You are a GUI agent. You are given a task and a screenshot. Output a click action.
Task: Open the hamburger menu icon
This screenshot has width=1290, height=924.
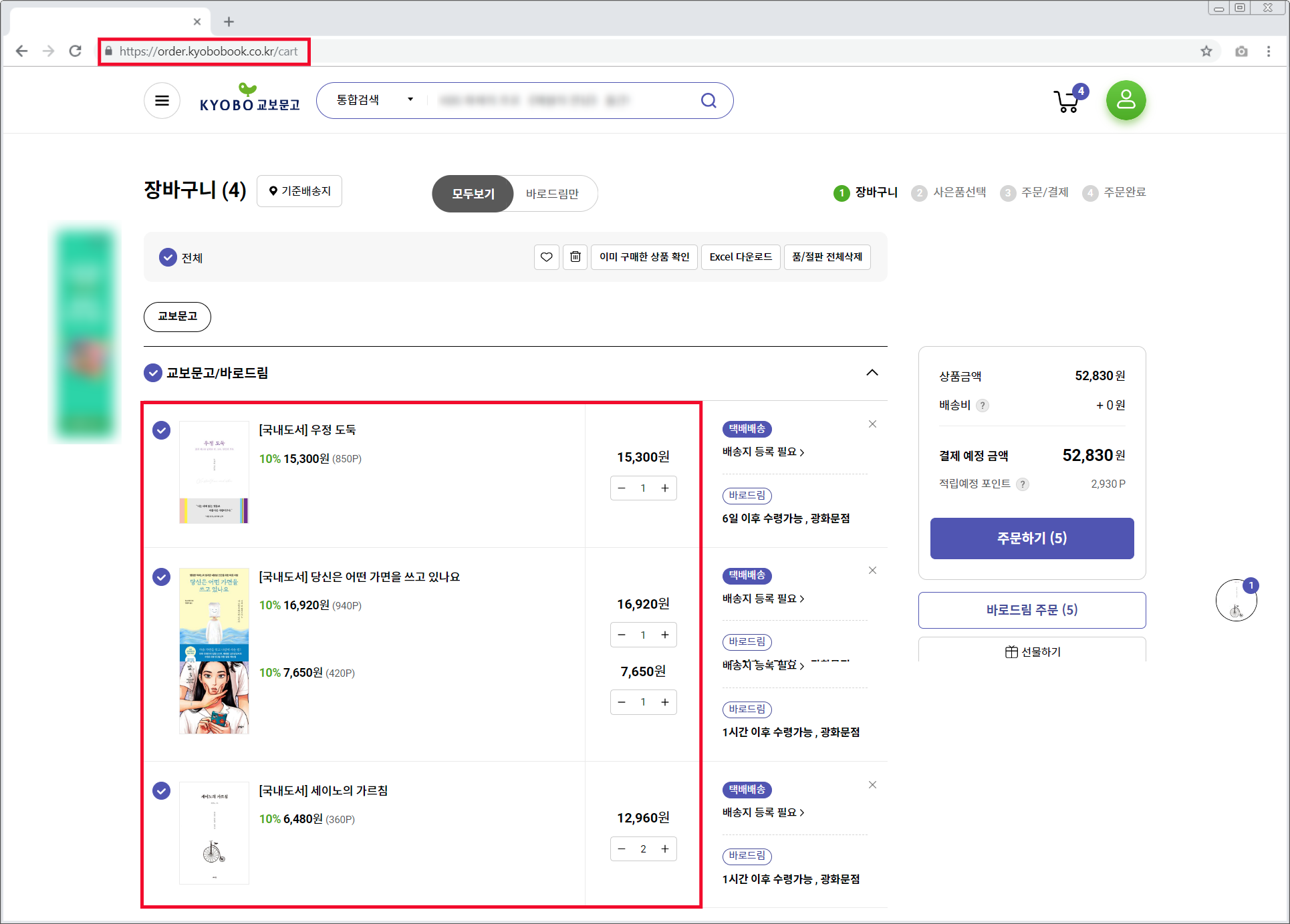pos(162,101)
